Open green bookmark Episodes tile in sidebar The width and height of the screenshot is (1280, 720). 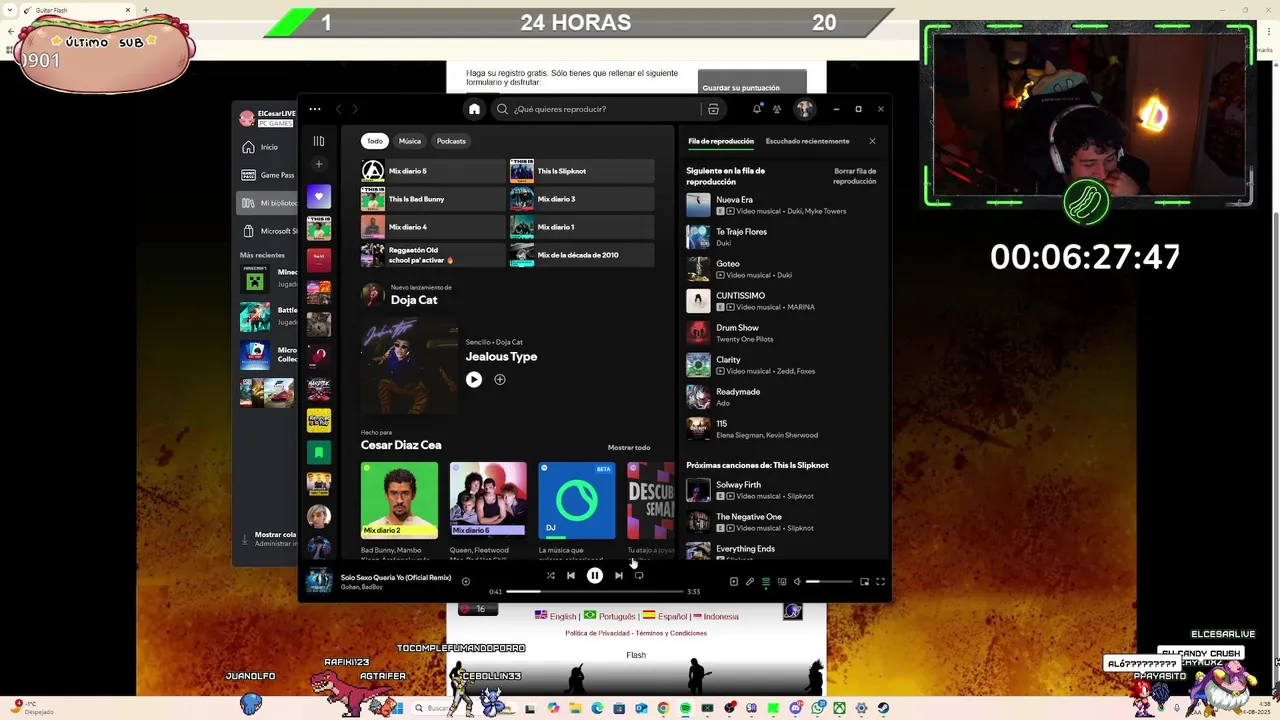pyautogui.click(x=319, y=452)
